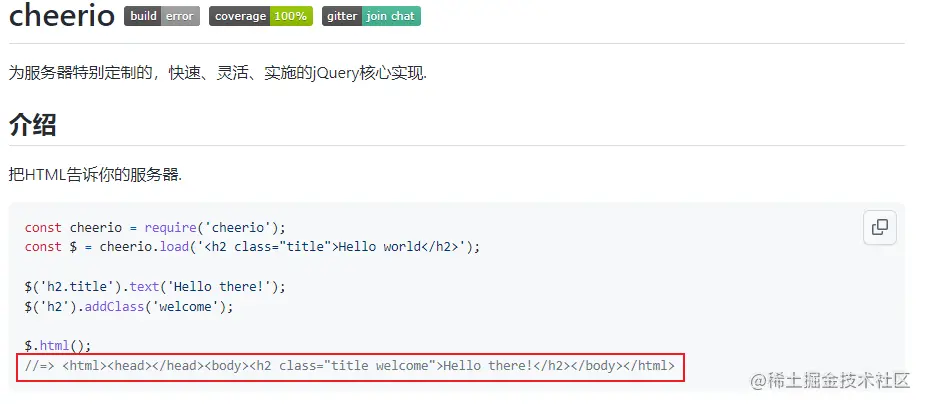Viewport: 925px width, 404px height.
Task: Open the coverage 100% badge
Action: click(x=261, y=16)
